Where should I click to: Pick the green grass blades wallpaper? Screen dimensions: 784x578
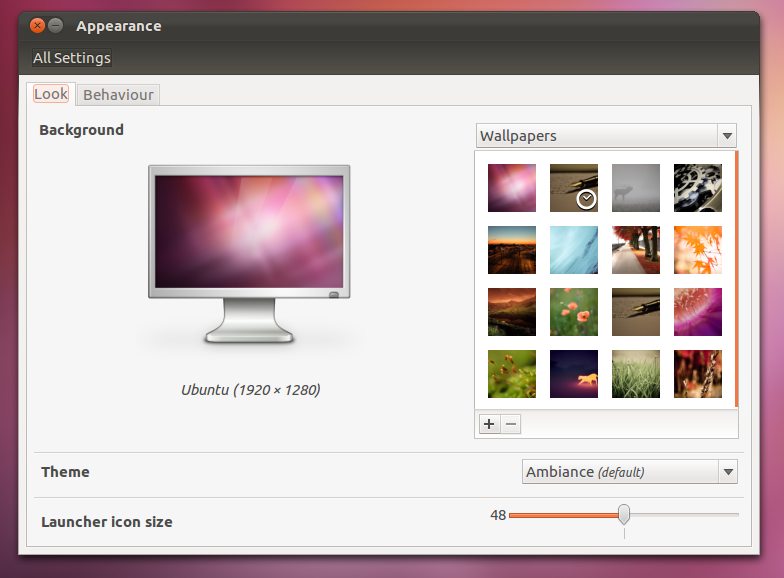[635, 374]
